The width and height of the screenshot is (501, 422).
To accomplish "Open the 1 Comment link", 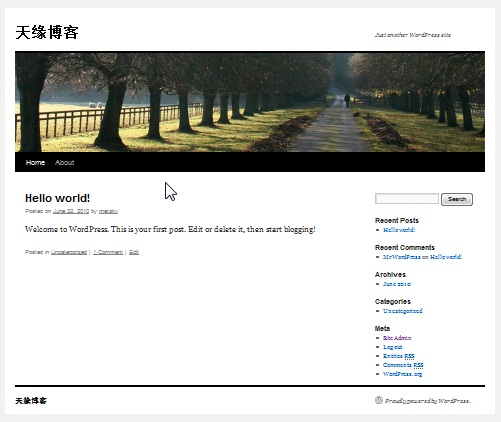I will coord(108,252).
